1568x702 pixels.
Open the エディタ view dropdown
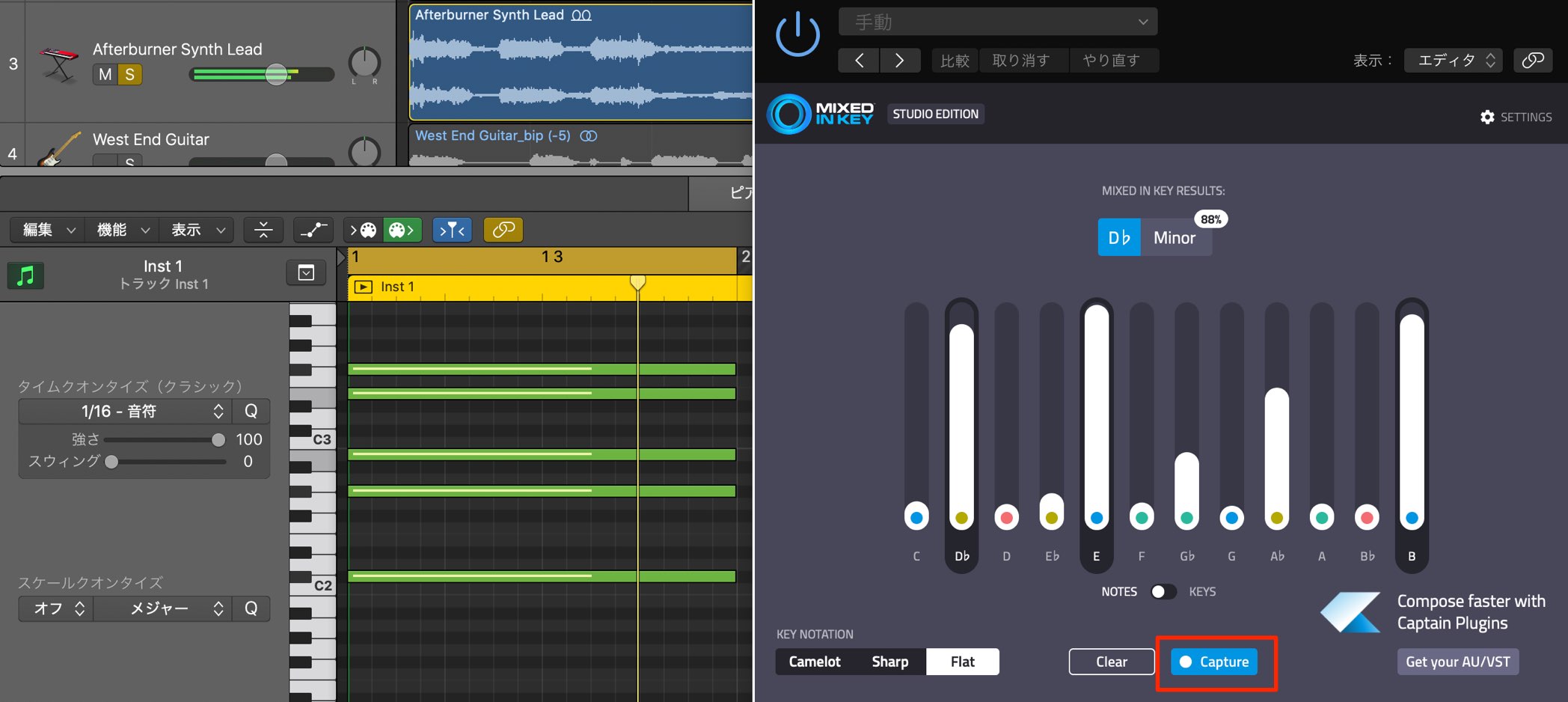pos(1454,60)
